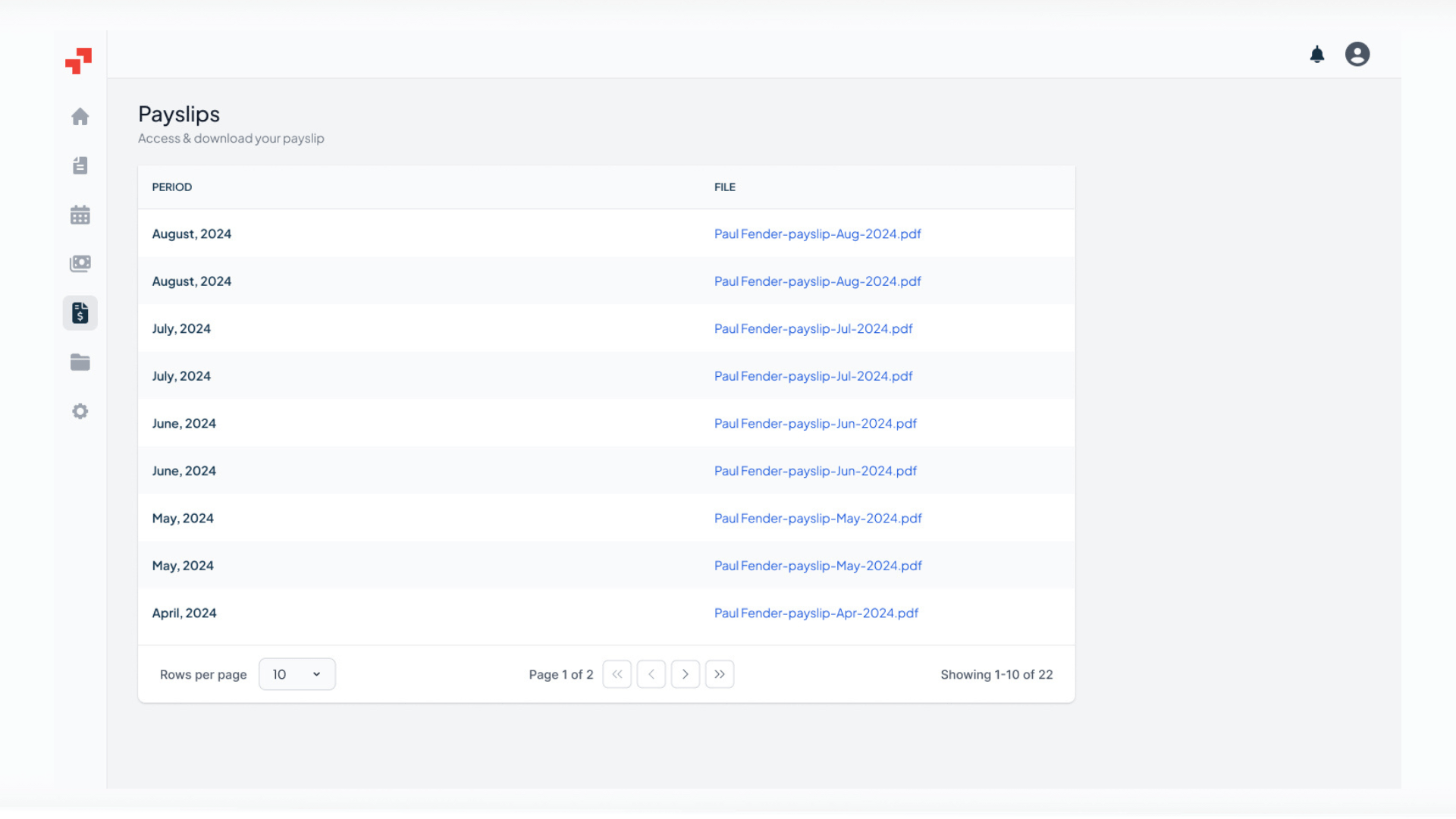Screen dimensions: 1456x819
Task: Open the rows per page dropdown
Action: pyautogui.click(x=297, y=673)
